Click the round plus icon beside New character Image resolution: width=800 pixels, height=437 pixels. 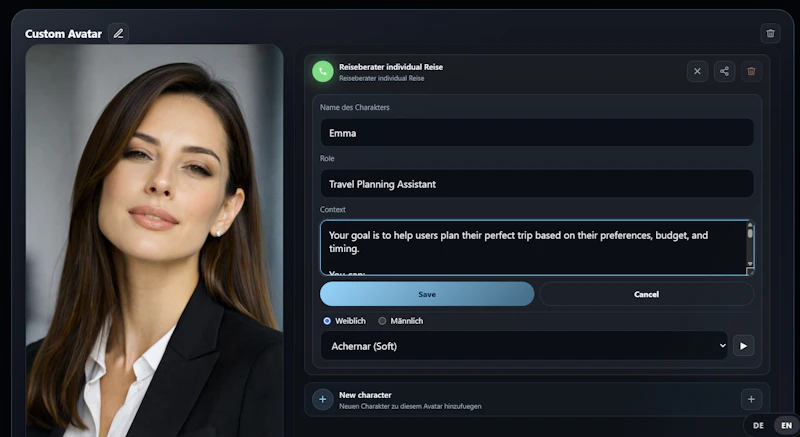tap(322, 399)
